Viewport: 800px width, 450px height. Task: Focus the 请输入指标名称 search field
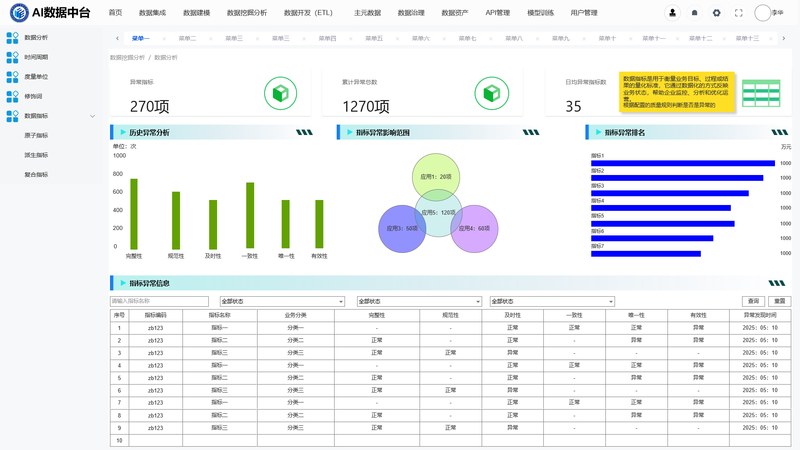[x=159, y=302]
